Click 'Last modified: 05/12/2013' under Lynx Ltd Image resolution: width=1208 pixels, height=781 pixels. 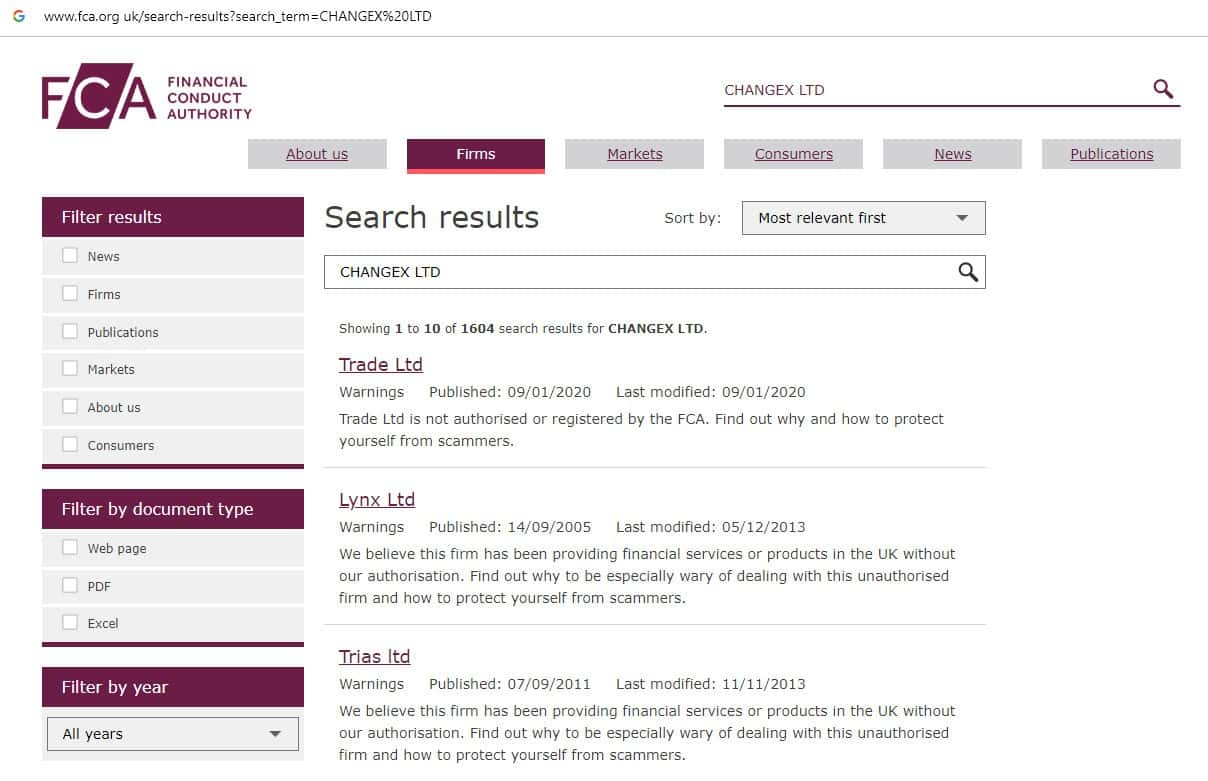click(x=711, y=527)
